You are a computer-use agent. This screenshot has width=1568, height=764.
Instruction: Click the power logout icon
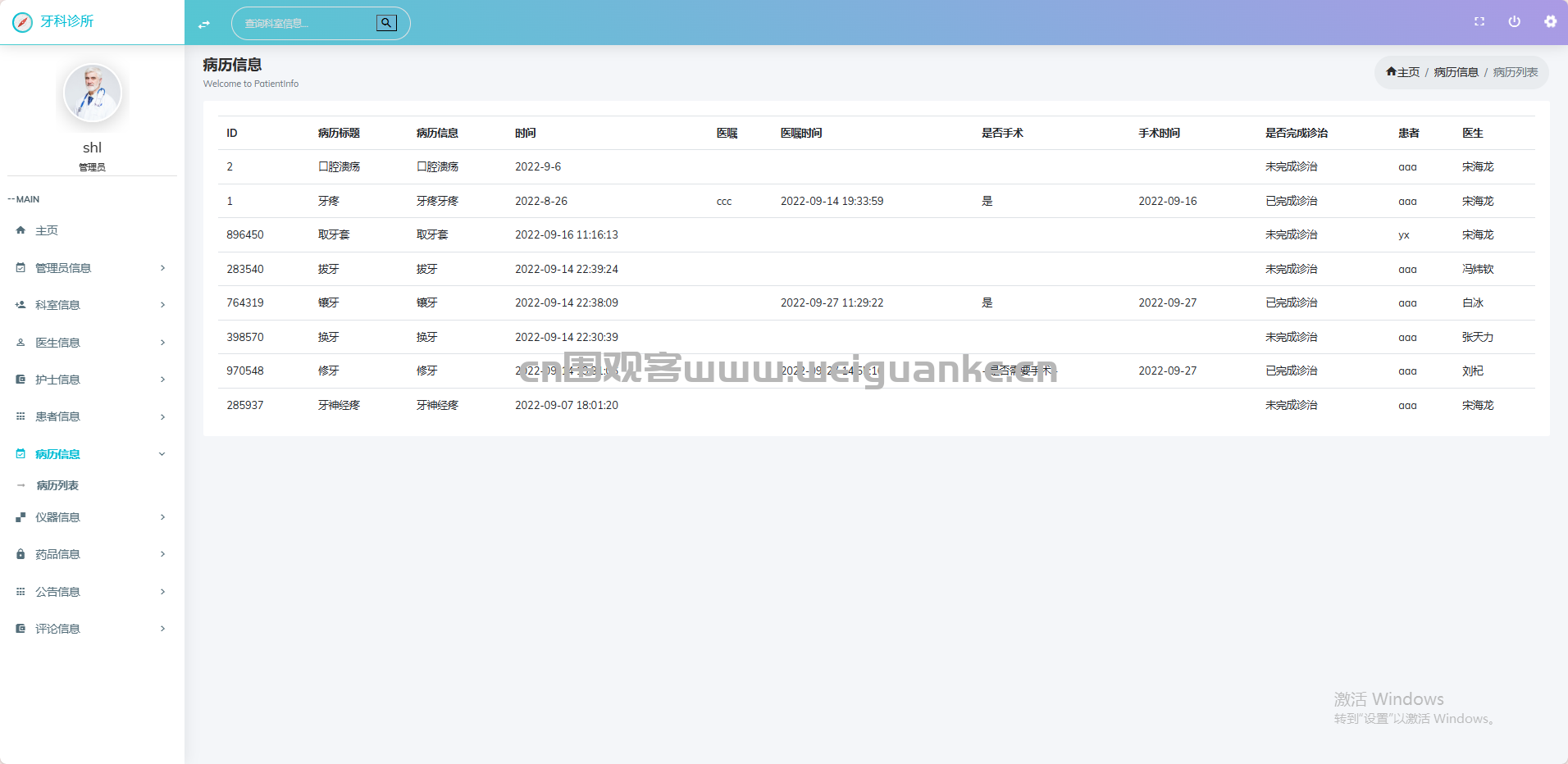[1515, 22]
